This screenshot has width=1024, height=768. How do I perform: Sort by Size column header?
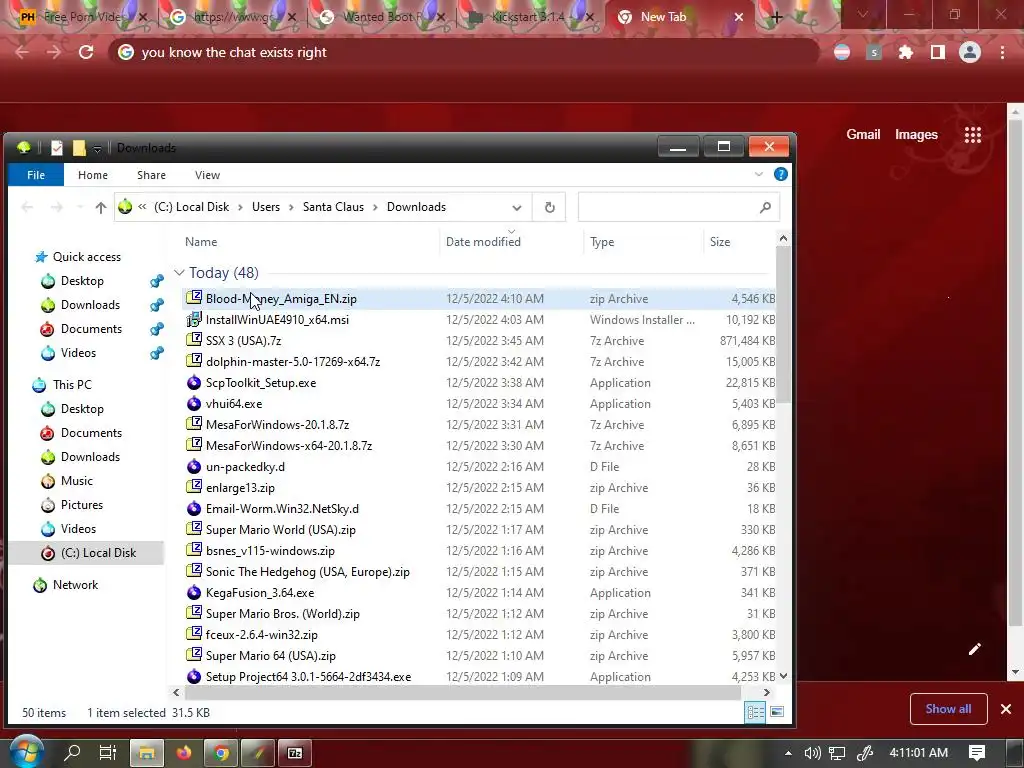coord(720,242)
